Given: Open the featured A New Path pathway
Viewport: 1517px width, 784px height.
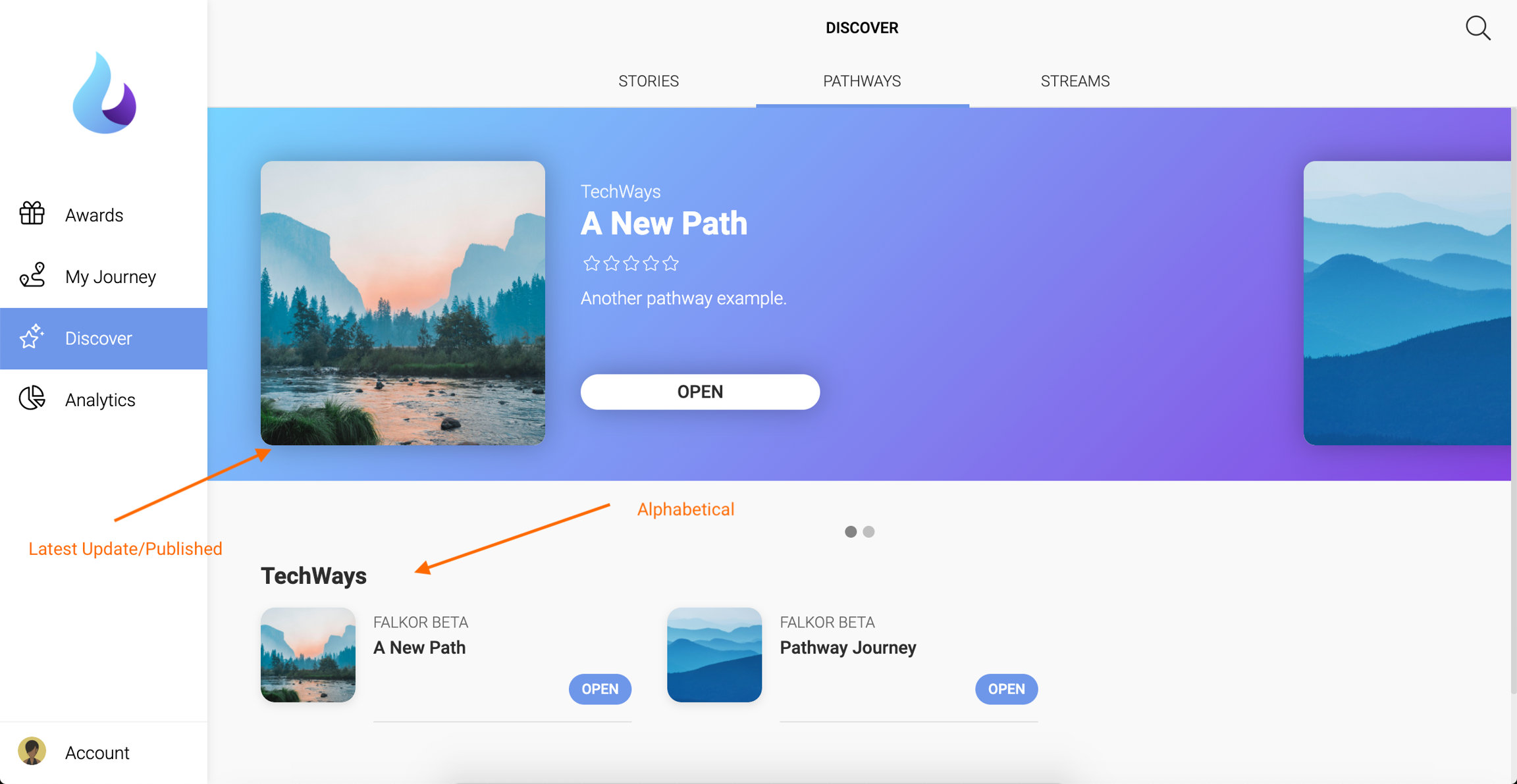Looking at the screenshot, I should click(700, 392).
